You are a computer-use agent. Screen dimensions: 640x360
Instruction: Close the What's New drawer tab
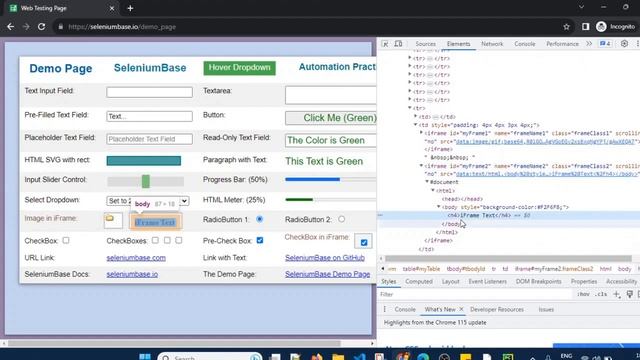click(x=461, y=309)
